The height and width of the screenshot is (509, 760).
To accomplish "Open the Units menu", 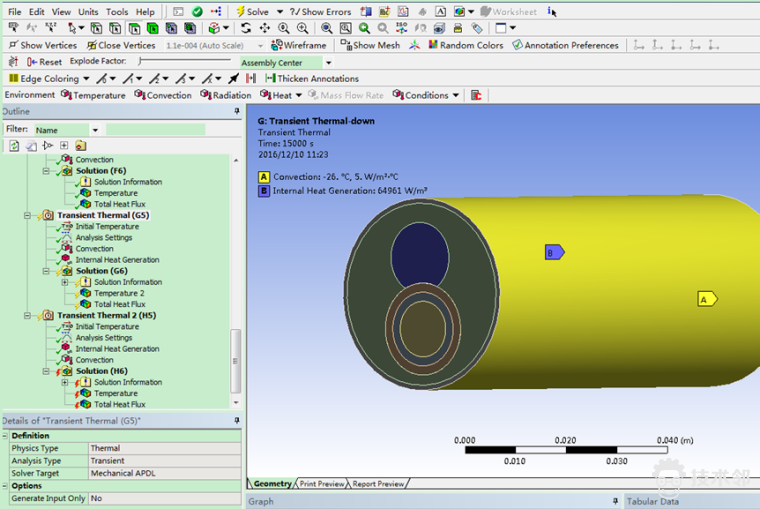I will click(88, 12).
